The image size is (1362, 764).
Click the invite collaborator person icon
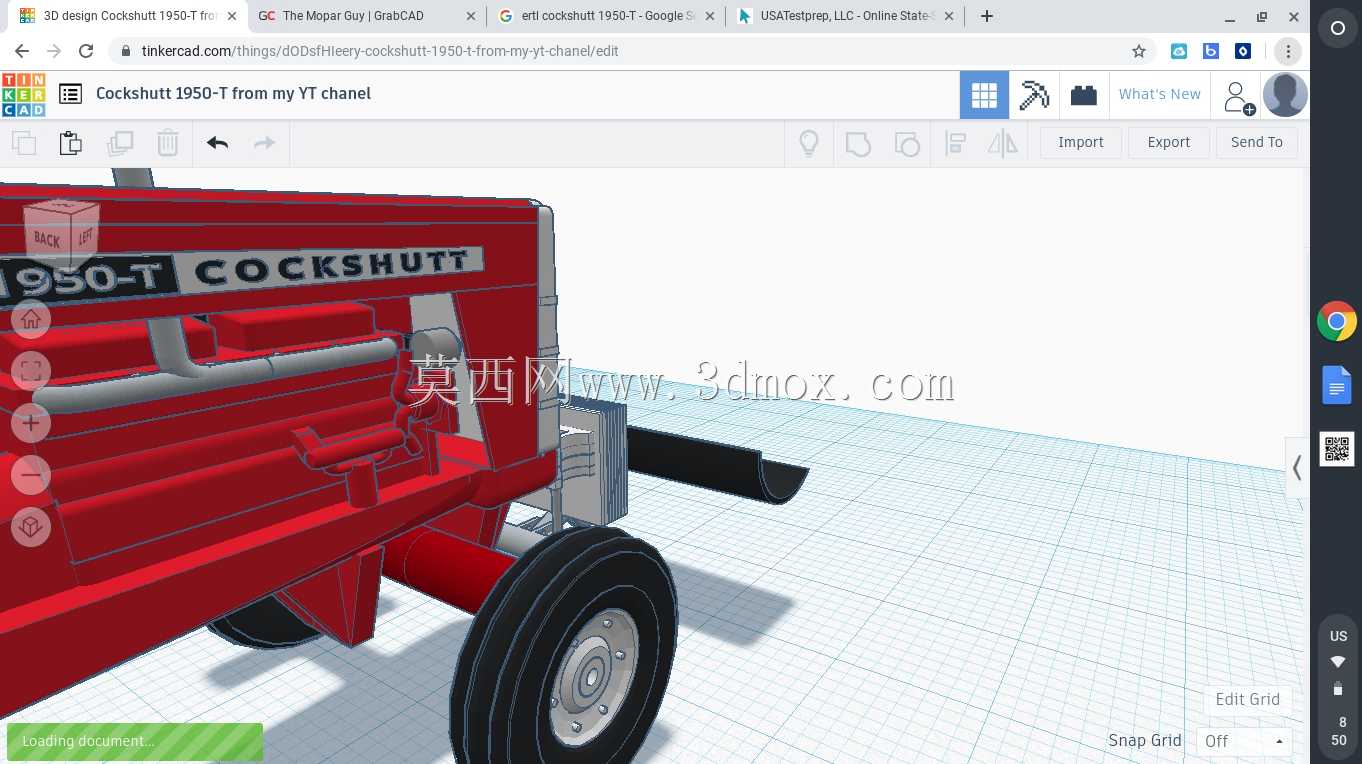1238,97
